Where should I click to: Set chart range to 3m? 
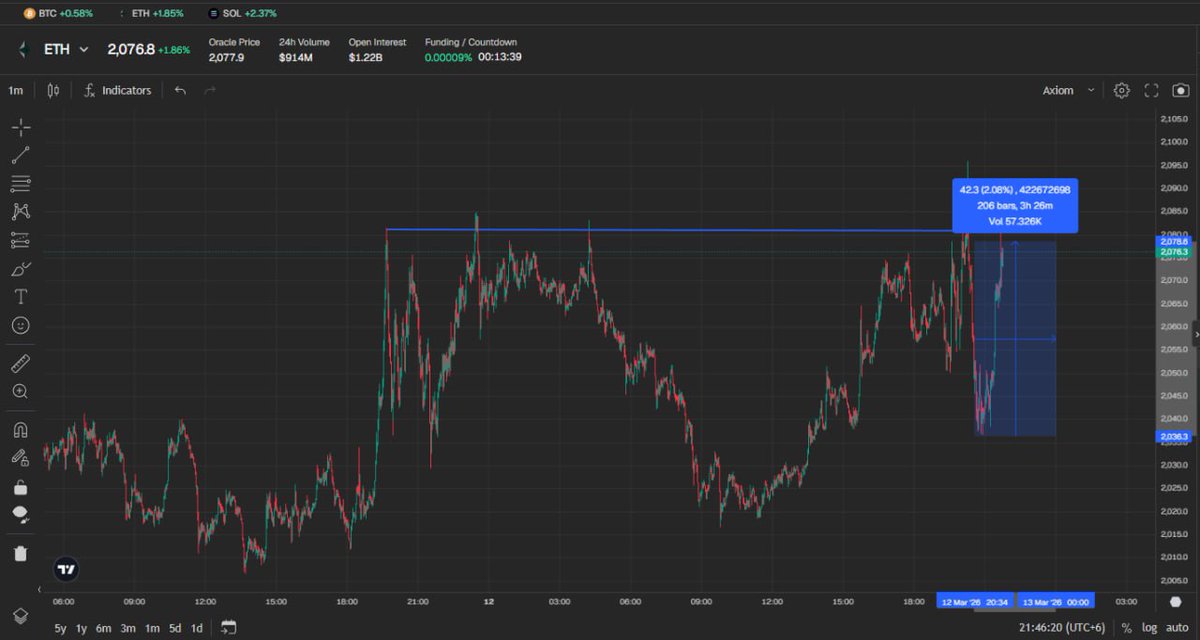coord(128,628)
